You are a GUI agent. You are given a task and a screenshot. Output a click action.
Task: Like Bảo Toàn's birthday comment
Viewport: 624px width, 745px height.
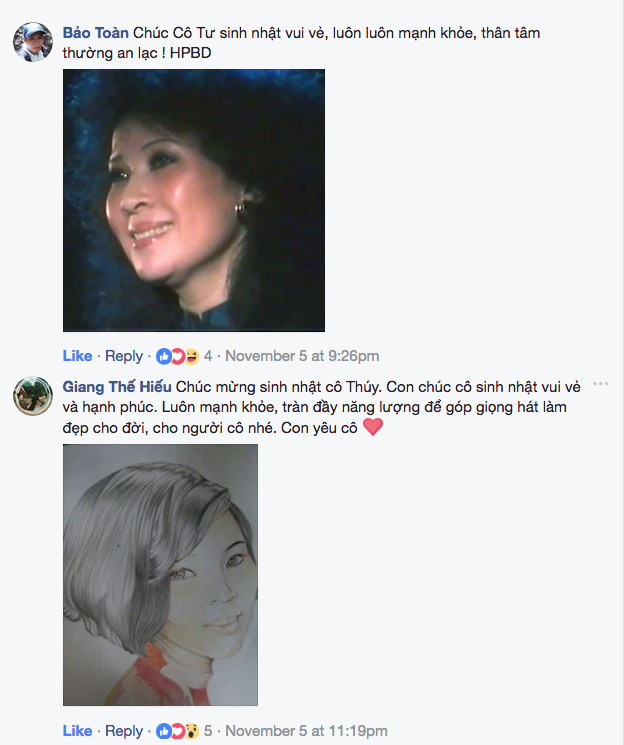coord(77,356)
